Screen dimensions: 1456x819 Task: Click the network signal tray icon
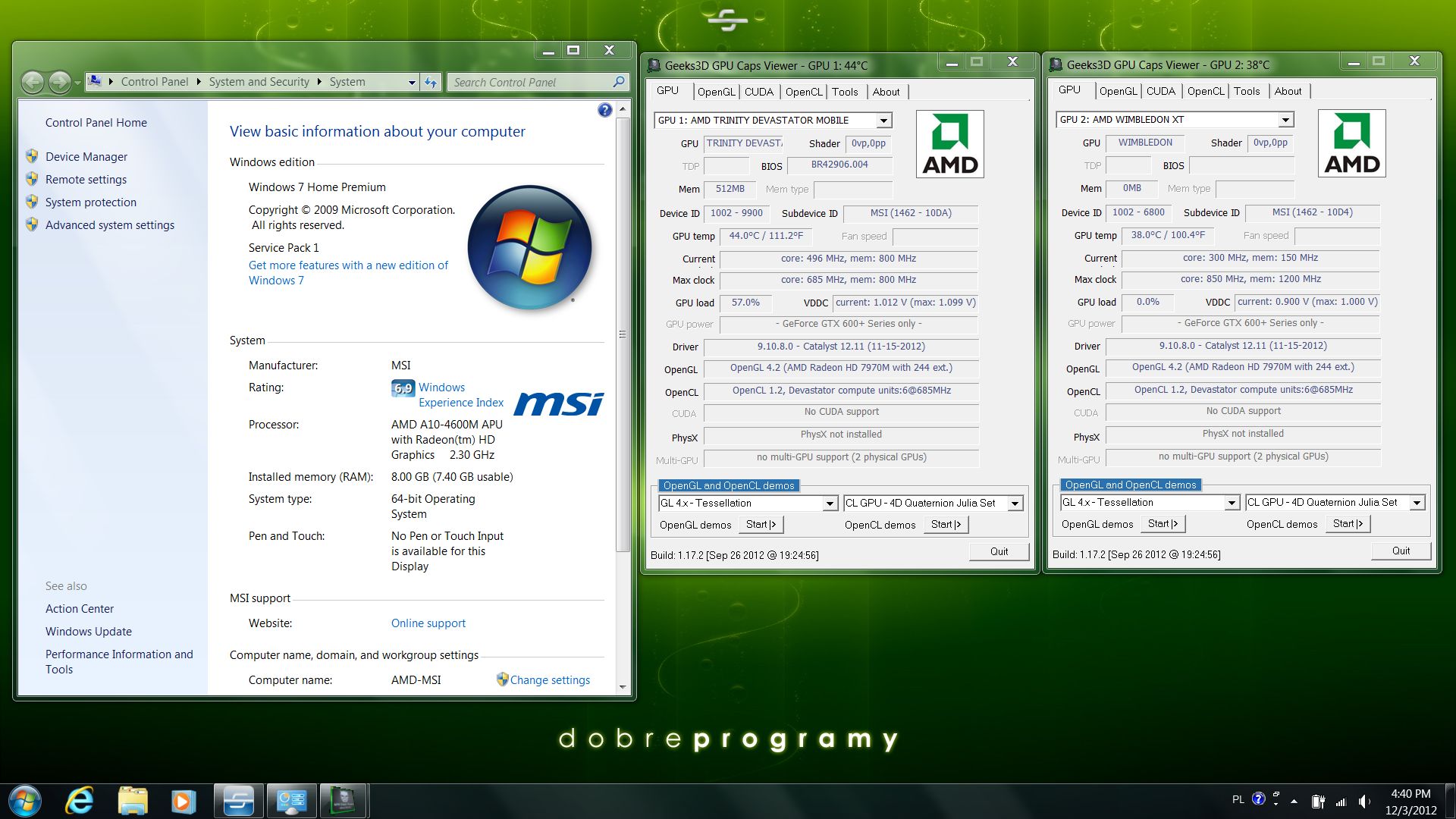point(1341,801)
